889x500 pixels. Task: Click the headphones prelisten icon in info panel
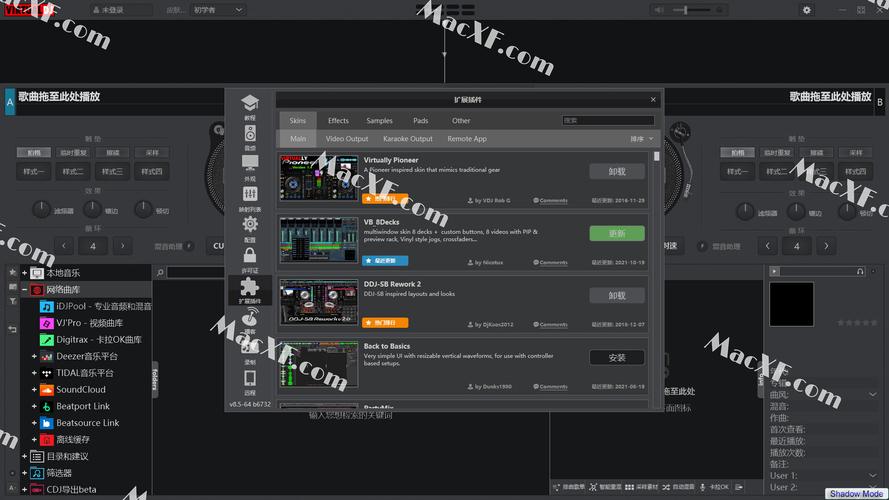(x=860, y=272)
